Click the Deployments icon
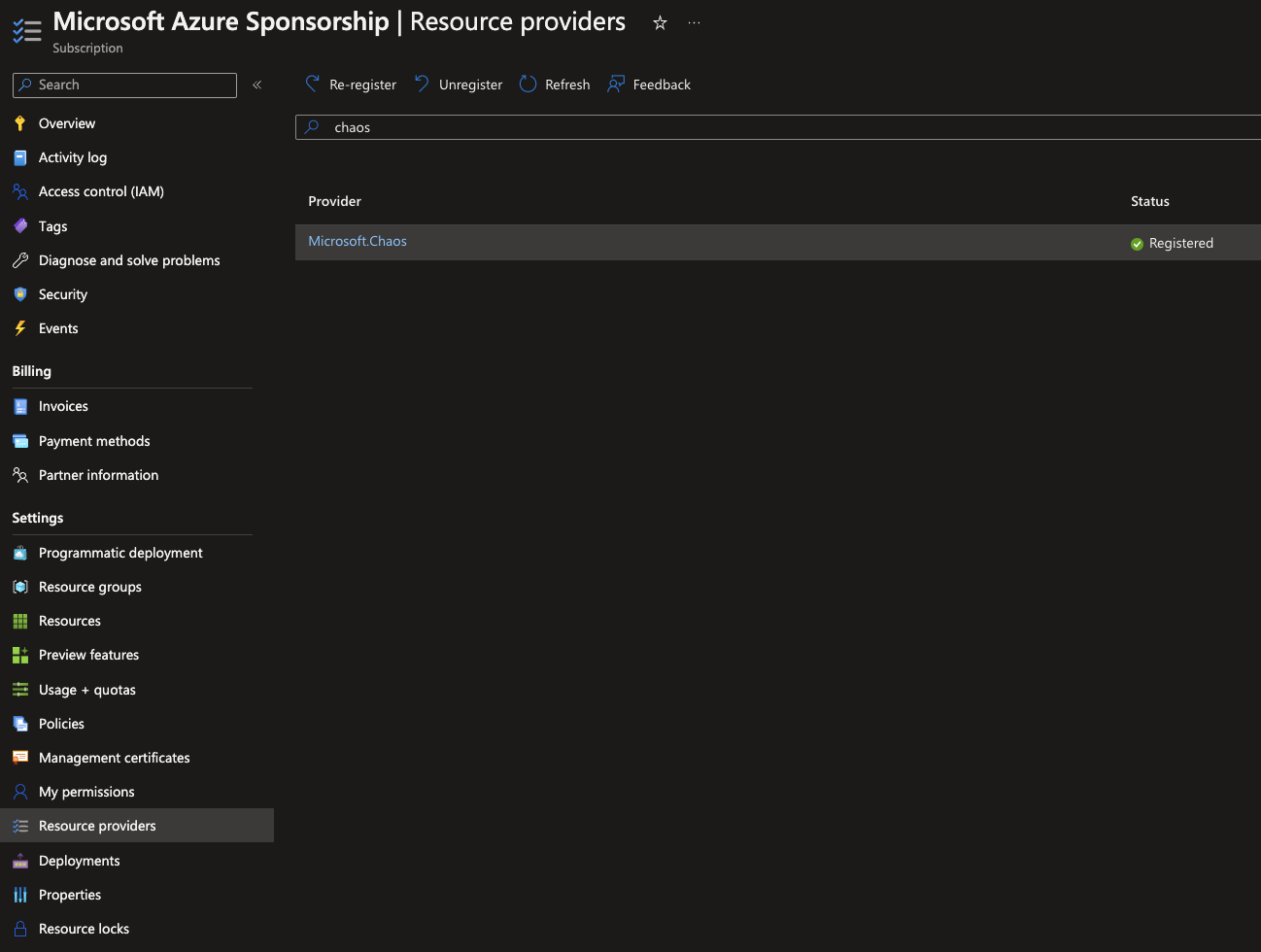 tap(20, 861)
